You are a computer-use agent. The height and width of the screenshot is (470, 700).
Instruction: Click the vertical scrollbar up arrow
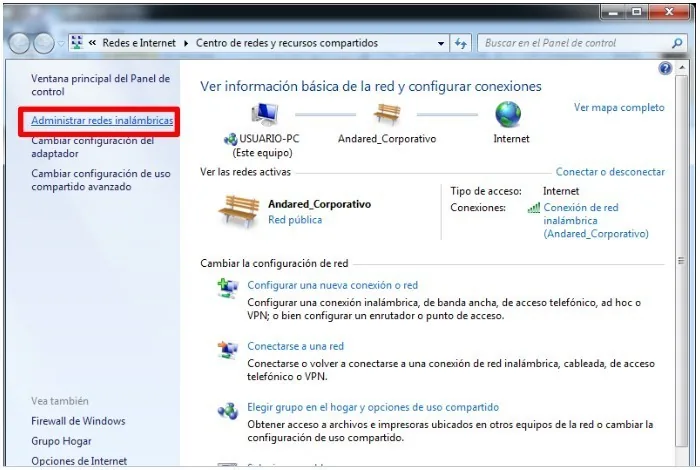tap(682, 67)
